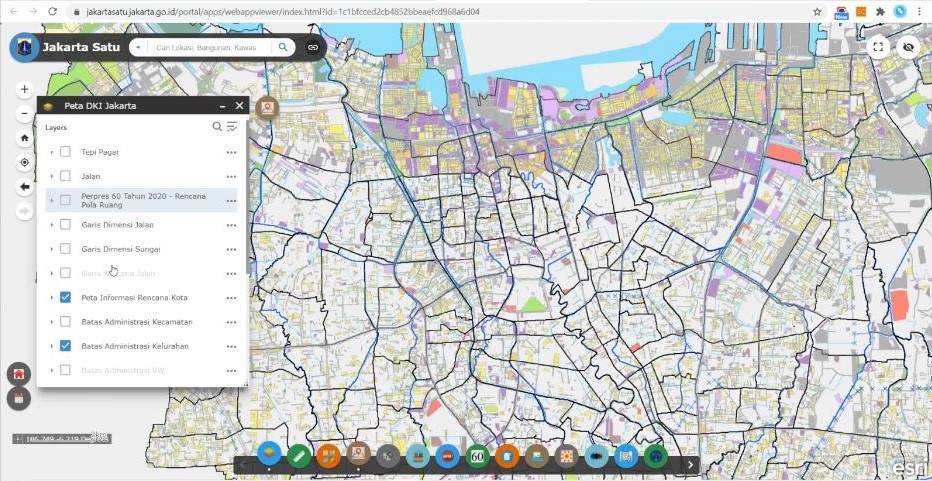The height and width of the screenshot is (481, 932).
Task: Open the blue layers widget in bottom toolbar
Action: [x=269, y=455]
